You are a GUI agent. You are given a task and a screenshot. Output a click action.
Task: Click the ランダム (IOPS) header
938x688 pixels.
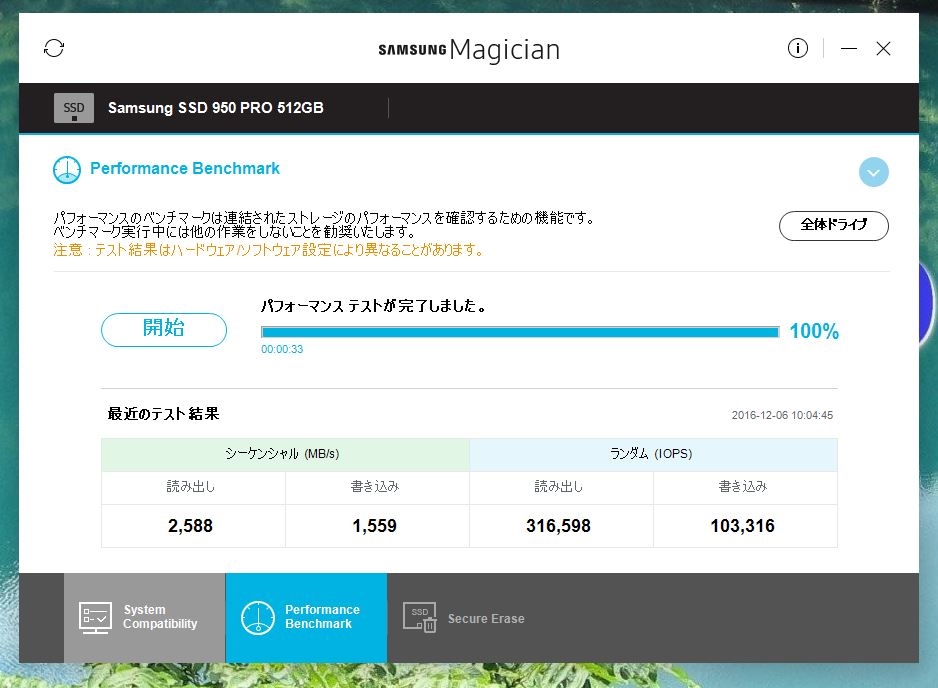pos(653,454)
